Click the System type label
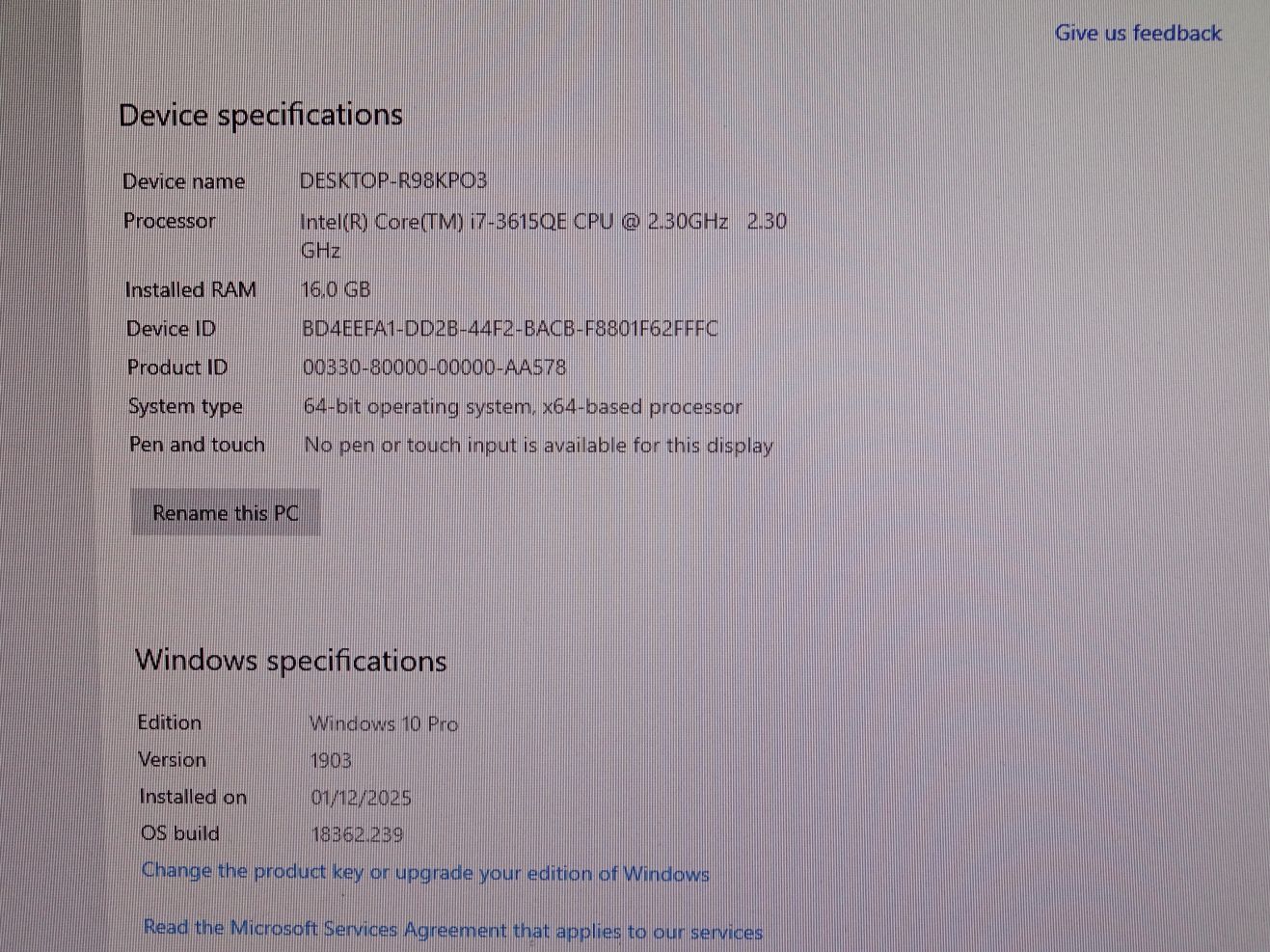The image size is (1270, 952). [185, 406]
